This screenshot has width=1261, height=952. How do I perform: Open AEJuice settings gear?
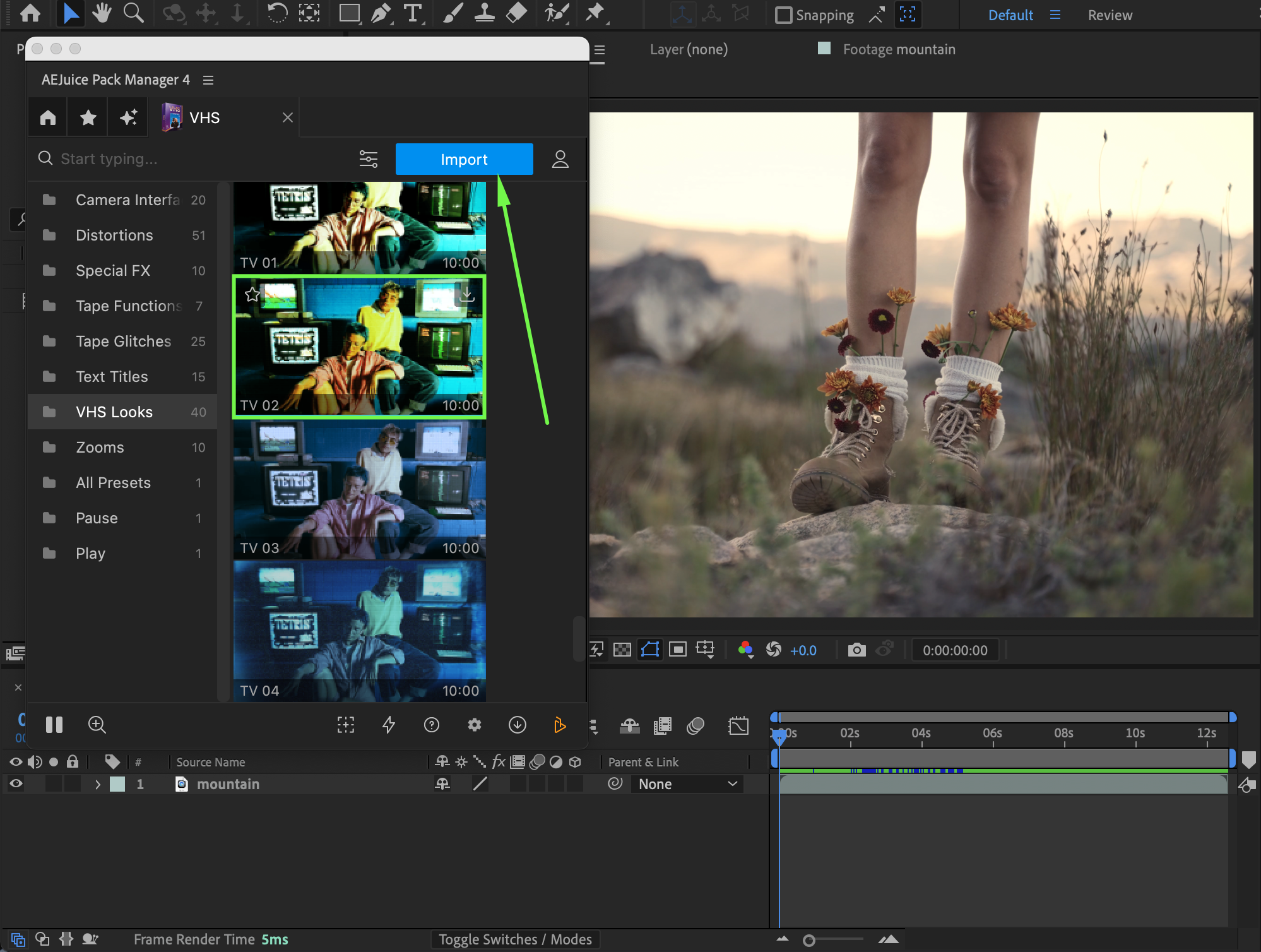click(475, 725)
